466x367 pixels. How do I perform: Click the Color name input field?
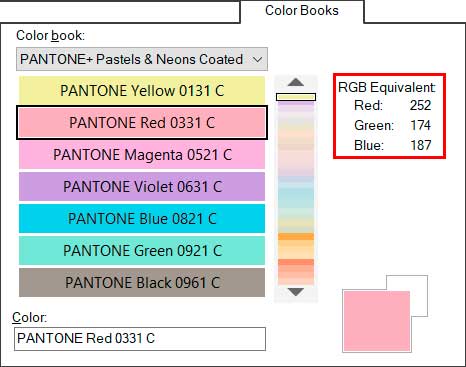(140, 339)
